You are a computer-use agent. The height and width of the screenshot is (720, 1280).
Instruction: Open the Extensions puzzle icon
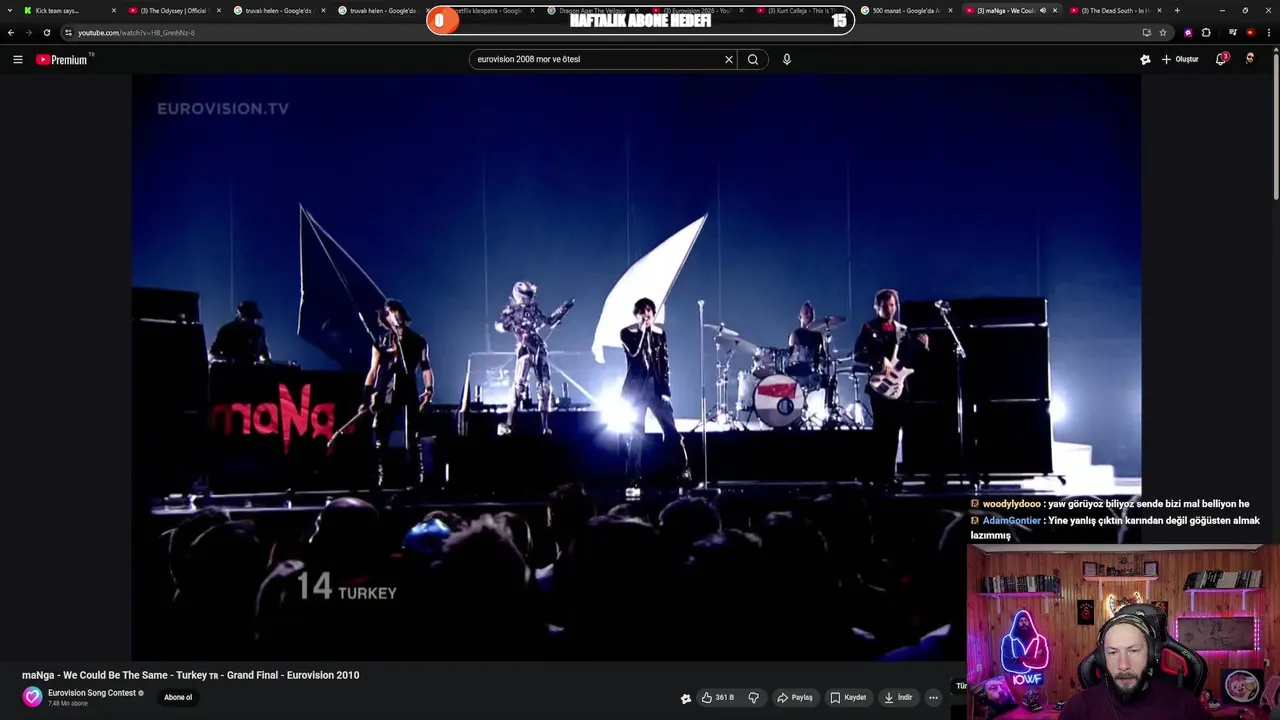click(1206, 32)
